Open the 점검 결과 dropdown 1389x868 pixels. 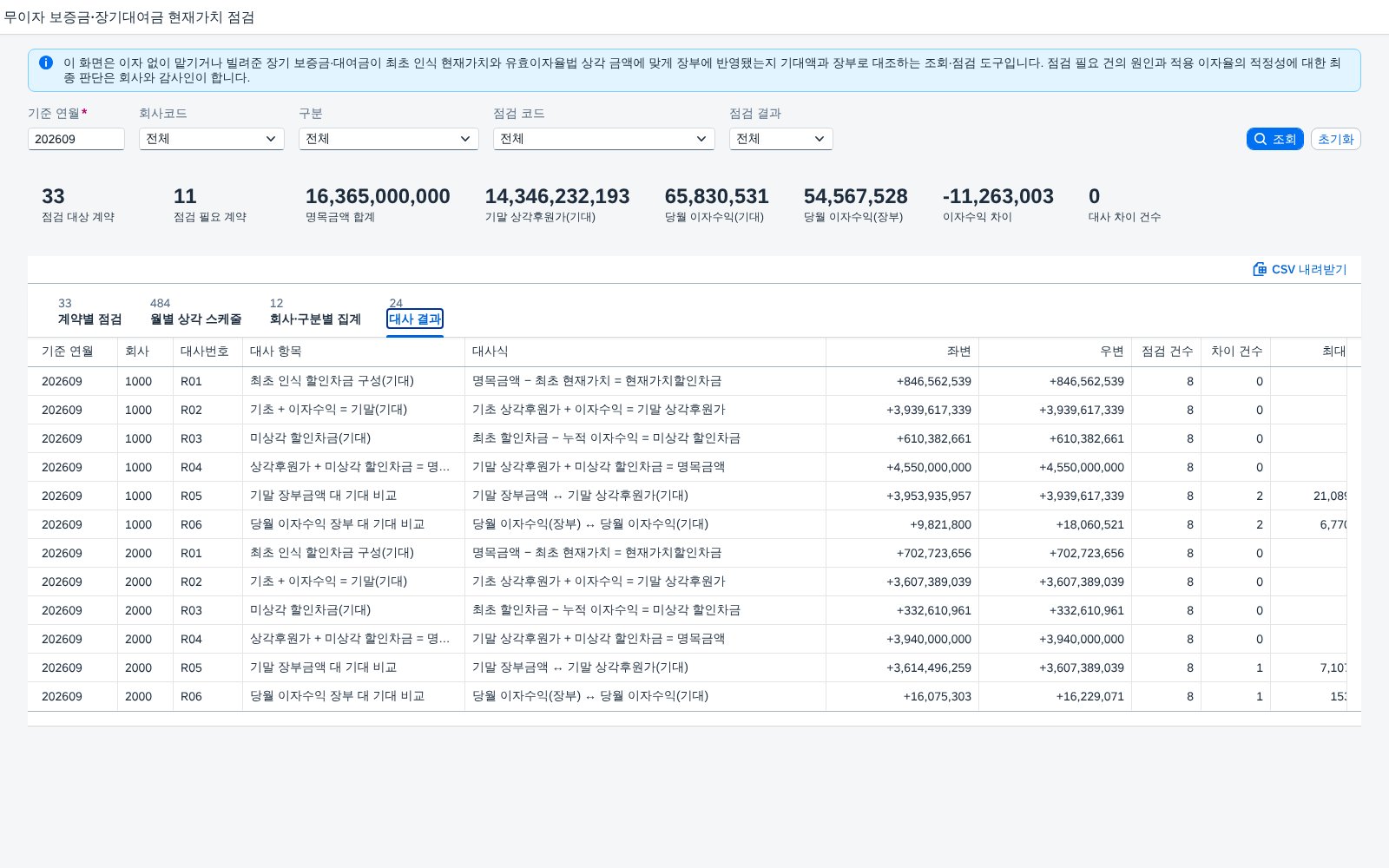[x=781, y=139]
